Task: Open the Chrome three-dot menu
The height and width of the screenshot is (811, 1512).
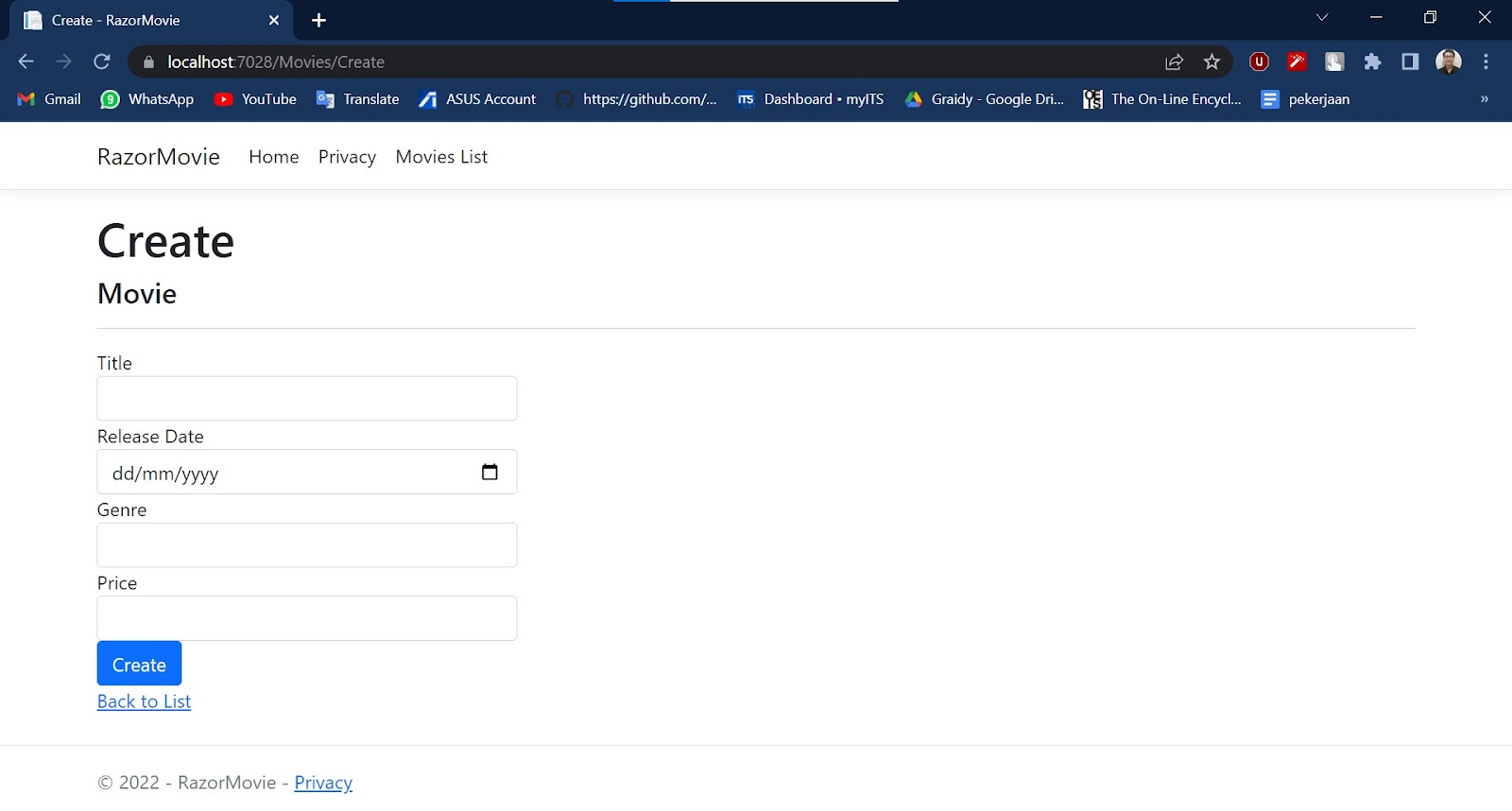Action: [x=1486, y=61]
